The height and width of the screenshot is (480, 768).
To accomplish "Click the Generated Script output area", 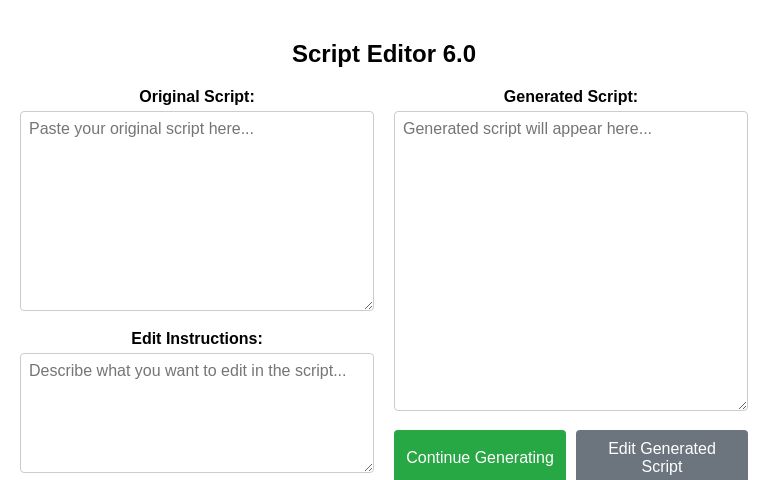I will click(571, 261).
